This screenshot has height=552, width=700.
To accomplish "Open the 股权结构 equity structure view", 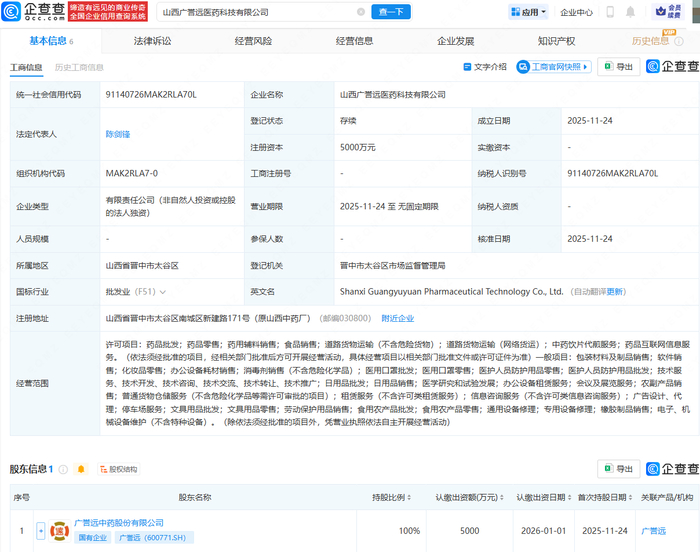I will tap(116, 469).
